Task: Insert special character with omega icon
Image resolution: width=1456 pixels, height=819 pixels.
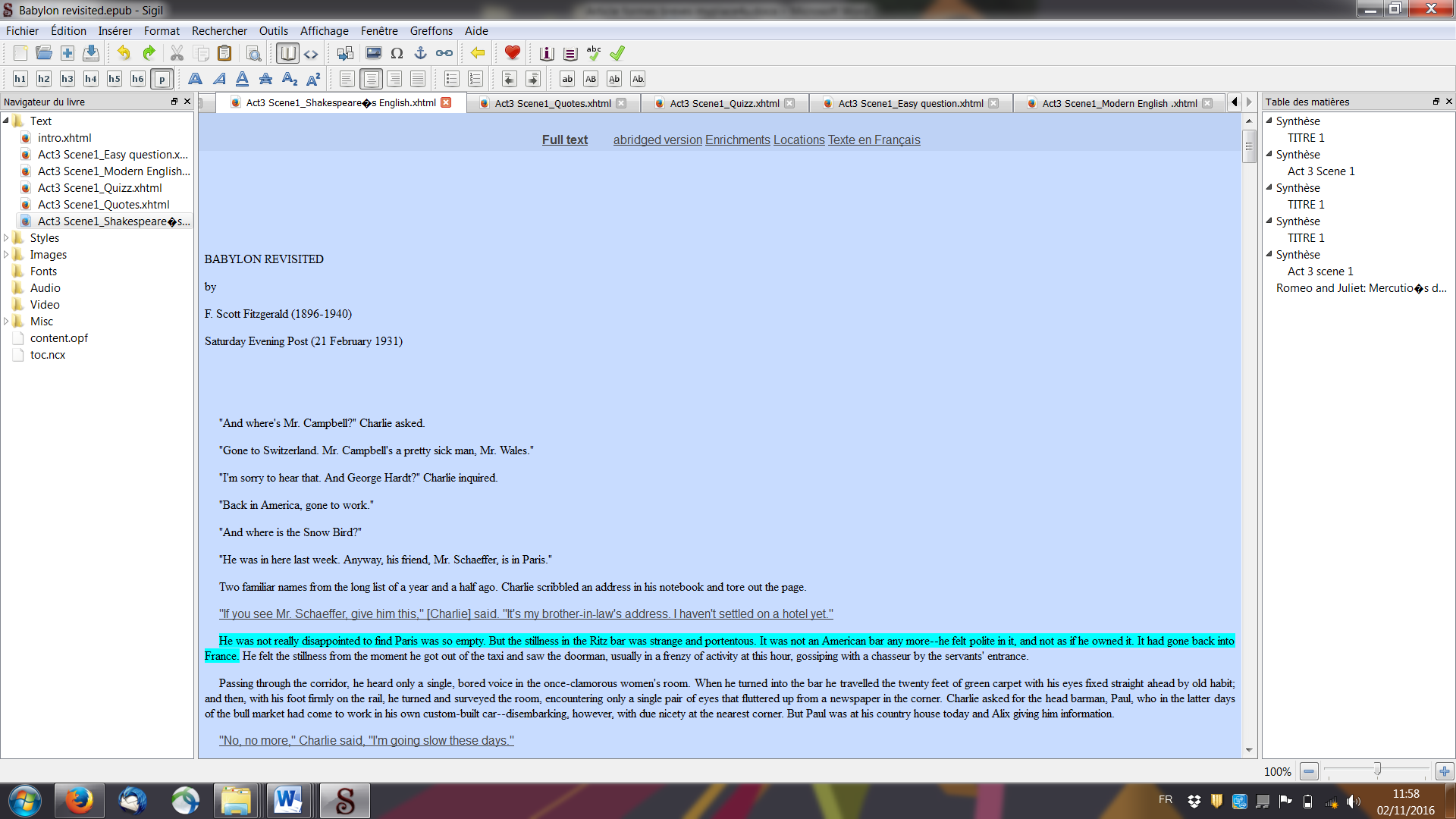Action: pyautogui.click(x=397, y=54)
